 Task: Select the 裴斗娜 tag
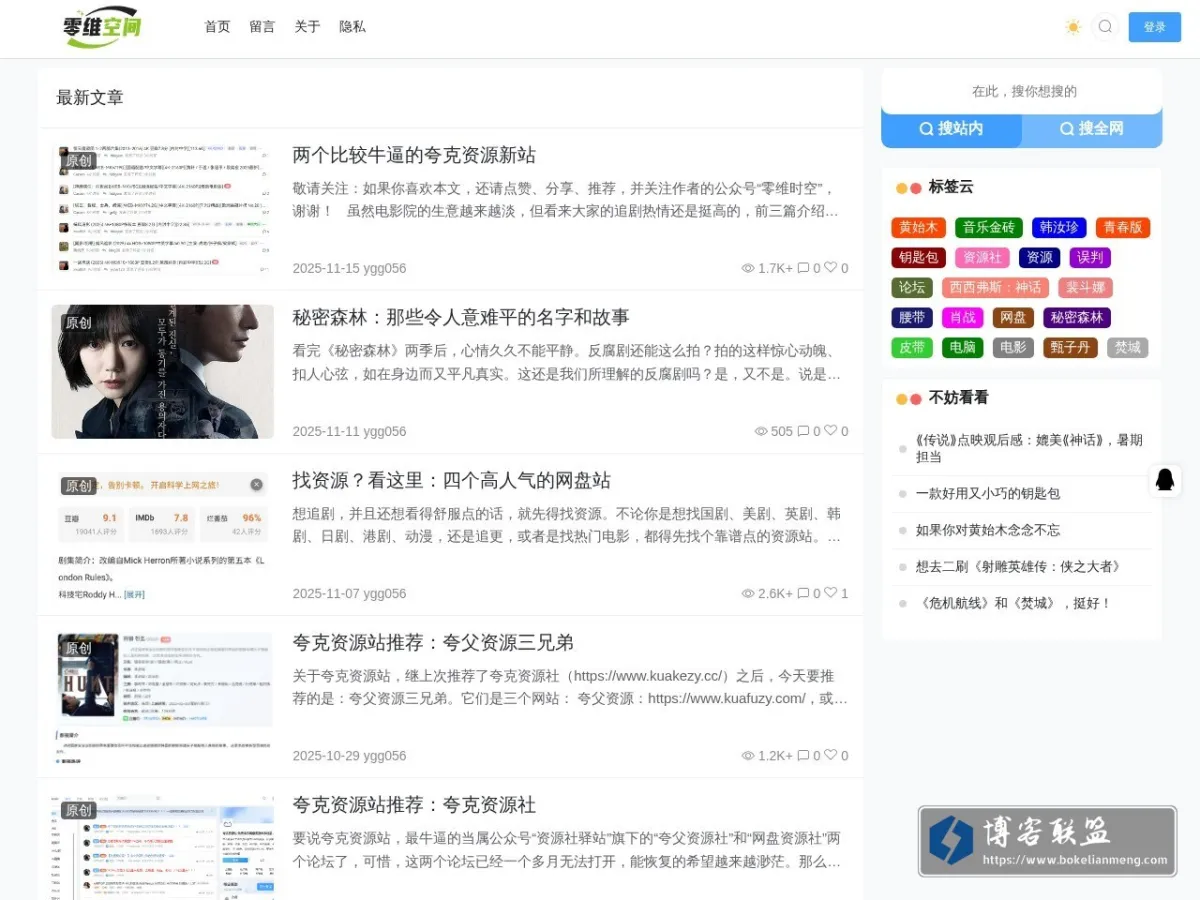point(1085,287)
